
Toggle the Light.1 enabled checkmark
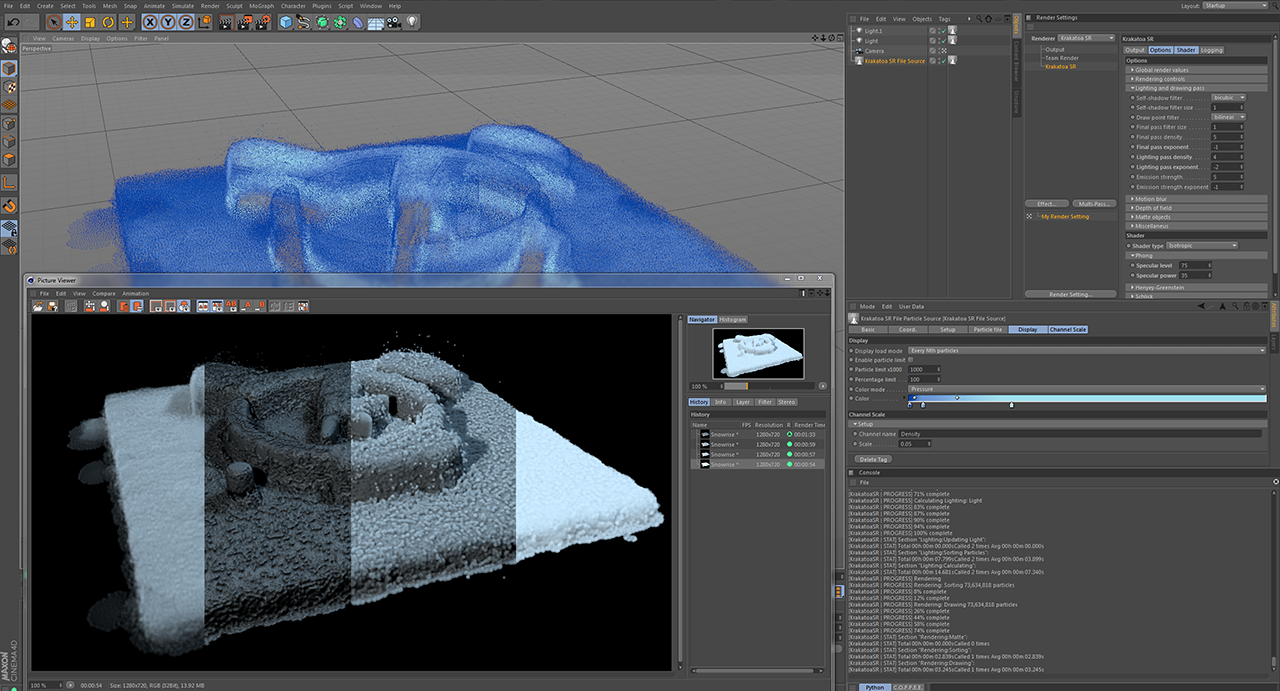pyautogui.click(x=943, y=31)
